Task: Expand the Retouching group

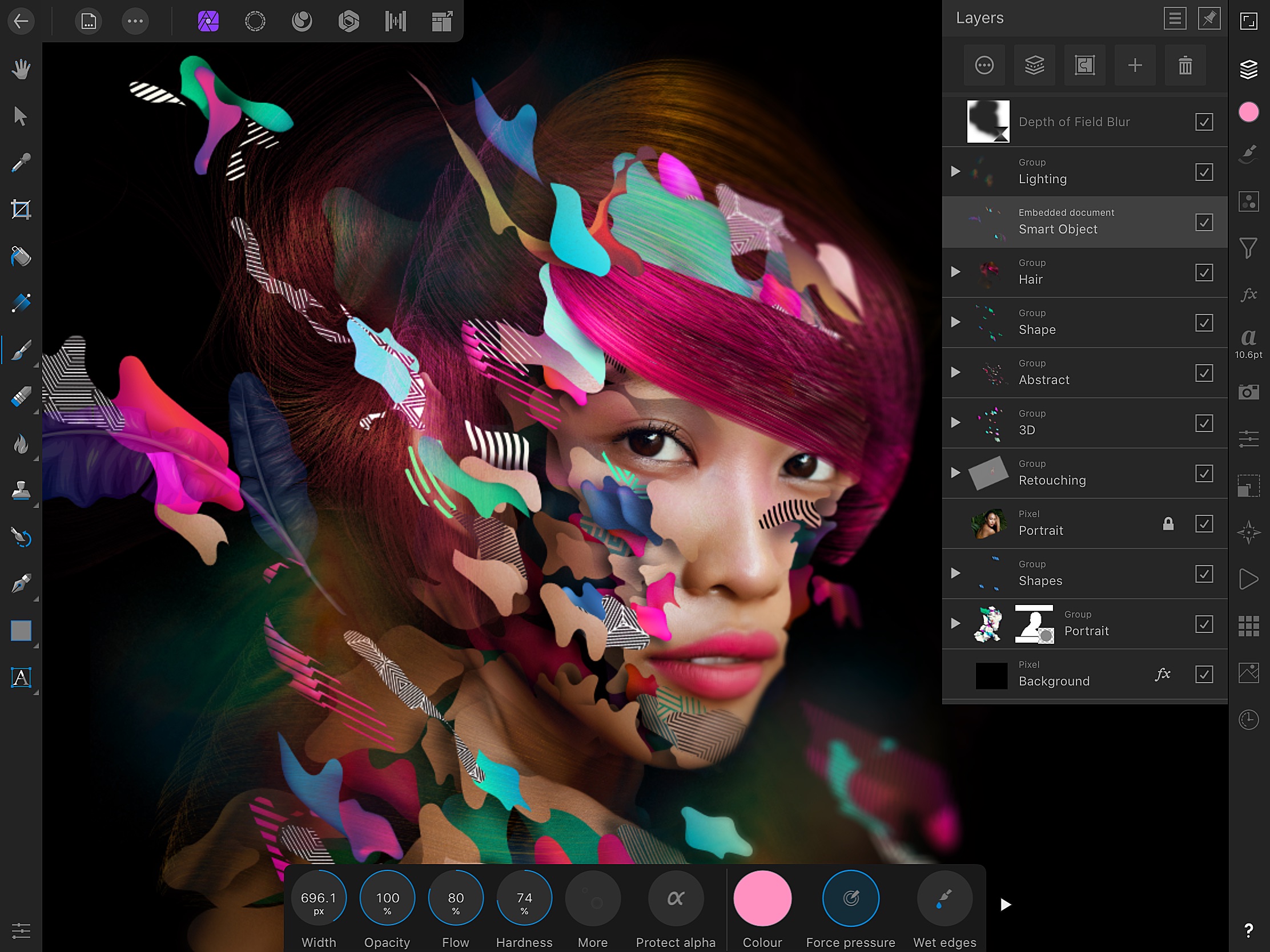Action: 955,473
